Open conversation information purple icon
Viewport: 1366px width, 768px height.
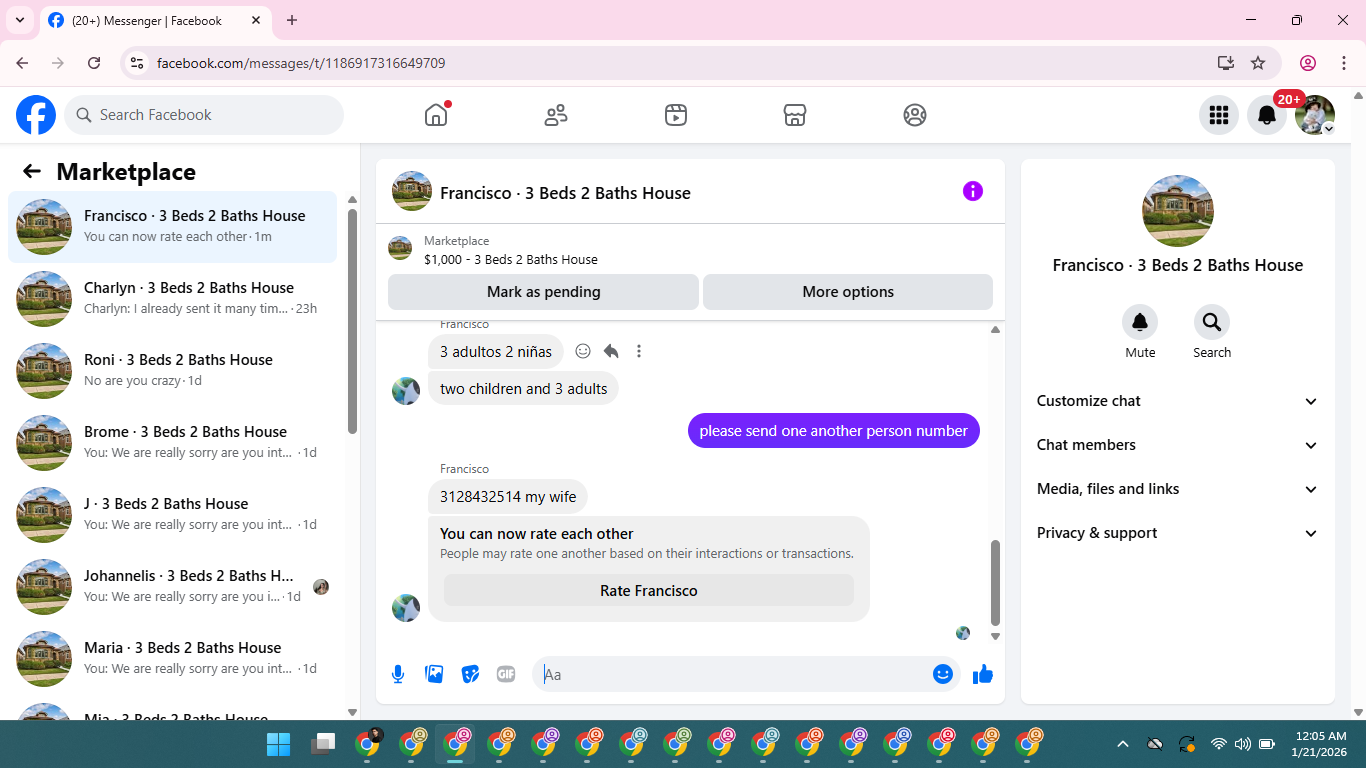pyautogui.click(x=973, y=191)
